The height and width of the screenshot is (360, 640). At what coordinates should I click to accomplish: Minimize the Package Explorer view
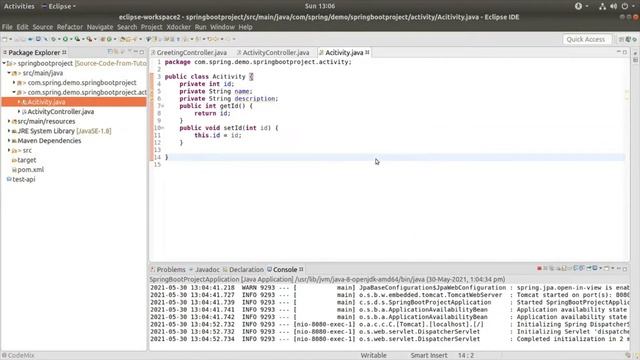136,52
